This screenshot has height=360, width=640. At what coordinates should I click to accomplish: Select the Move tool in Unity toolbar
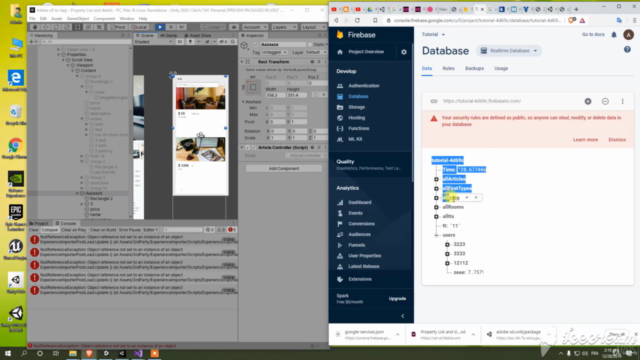[45, 27]
